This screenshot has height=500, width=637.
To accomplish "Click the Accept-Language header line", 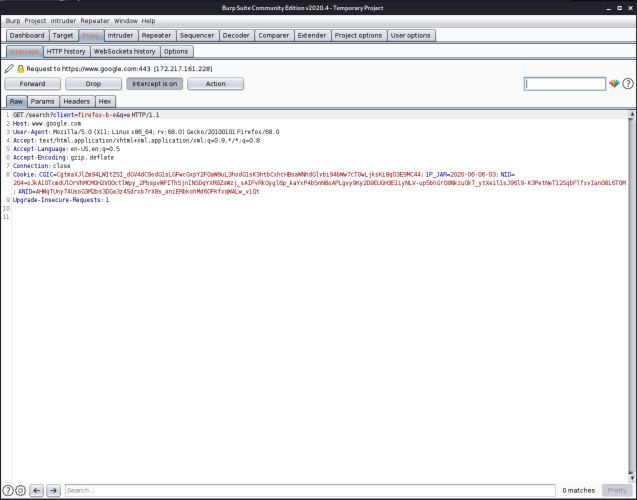I will [66, 149].
